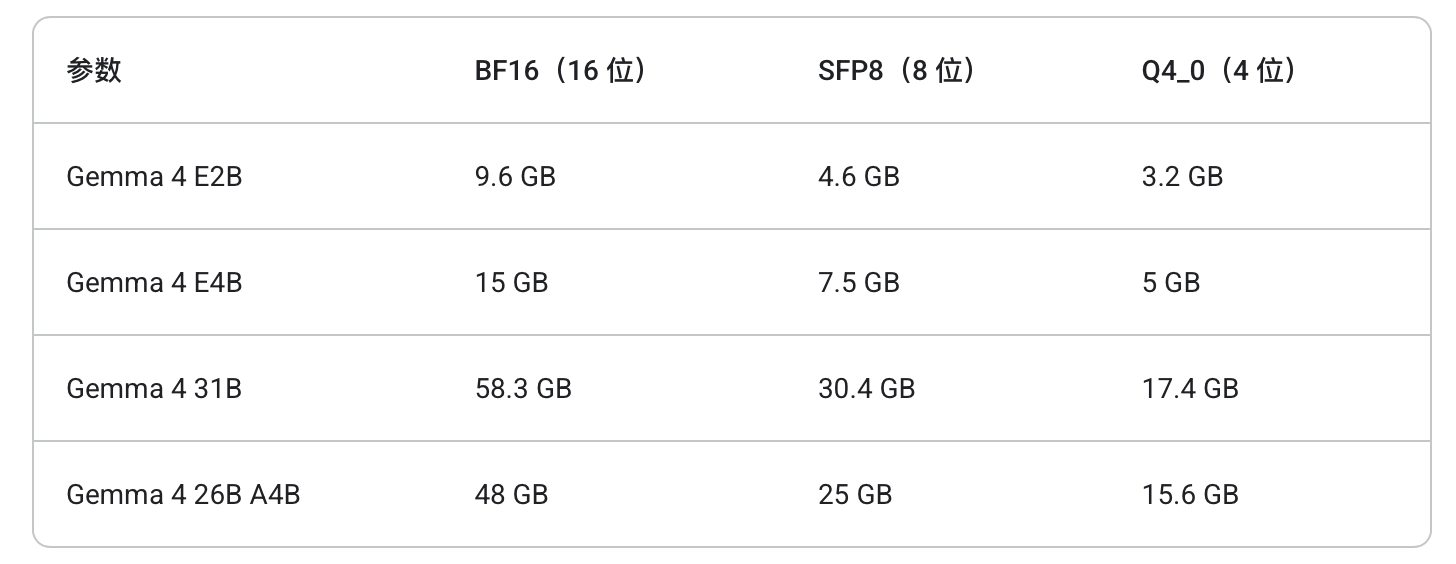Click the 17.4 GB cell

point(1190,389)
